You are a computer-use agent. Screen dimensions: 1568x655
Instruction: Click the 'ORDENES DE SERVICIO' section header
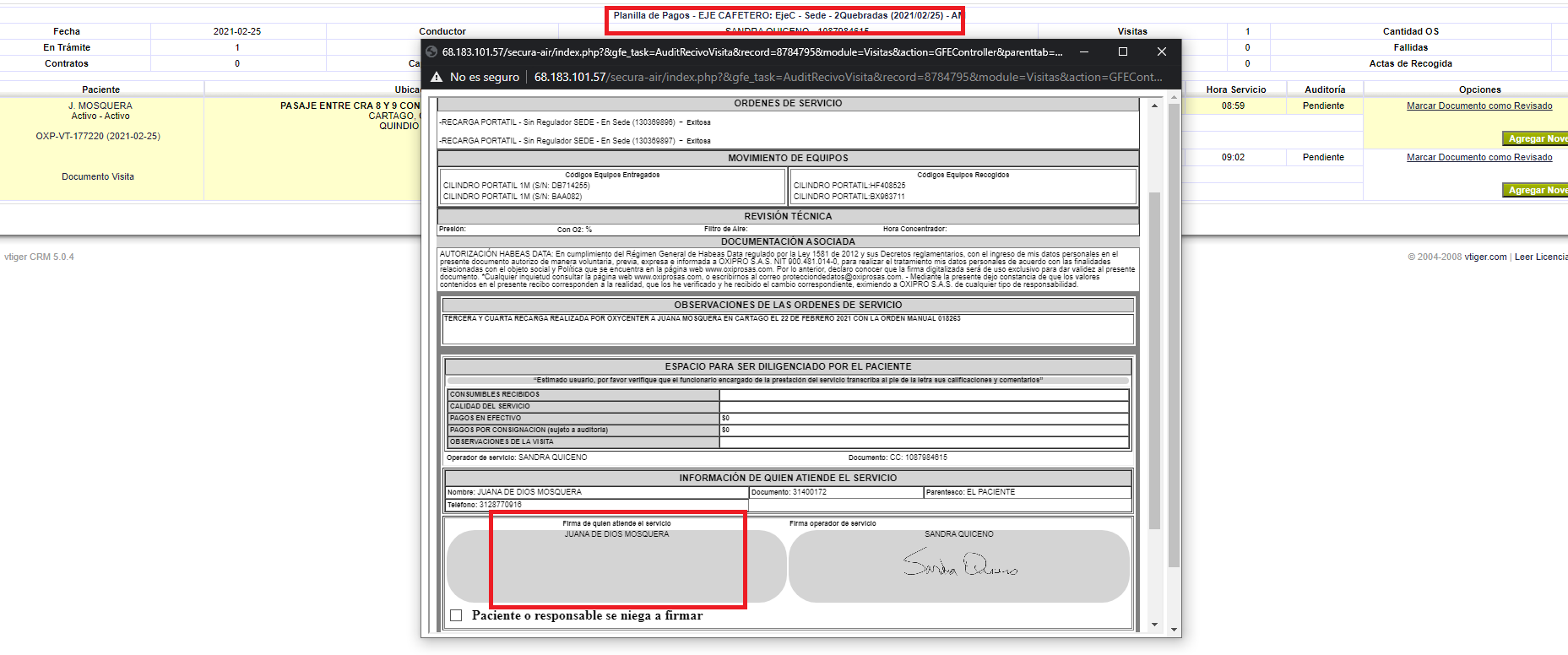click(x=788, y=103)
